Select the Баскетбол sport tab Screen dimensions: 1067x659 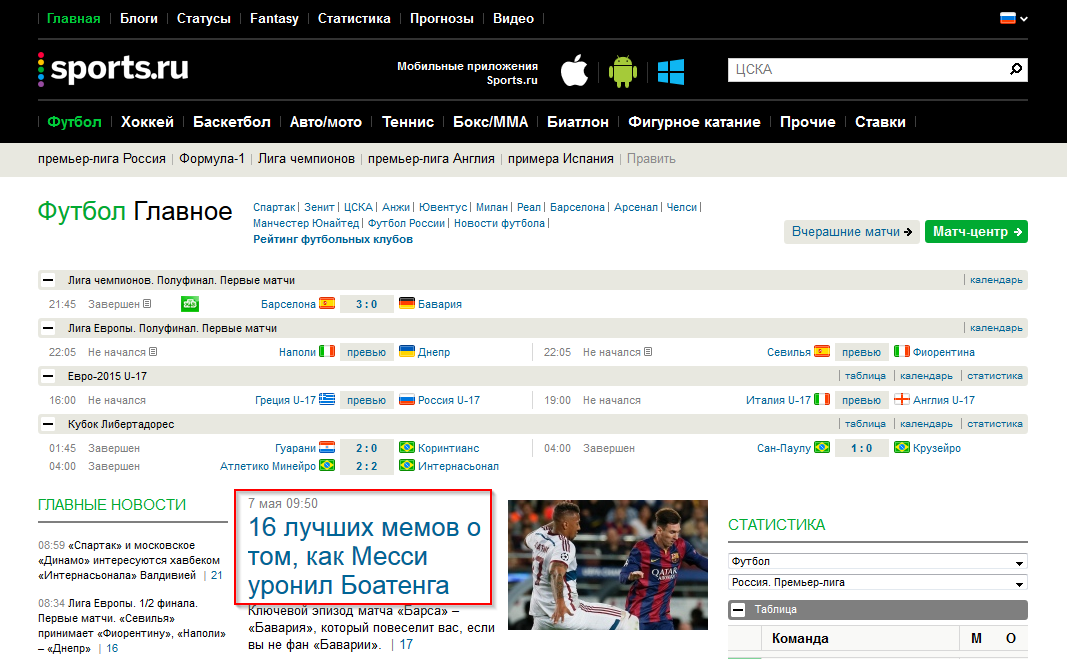[231, 122]
